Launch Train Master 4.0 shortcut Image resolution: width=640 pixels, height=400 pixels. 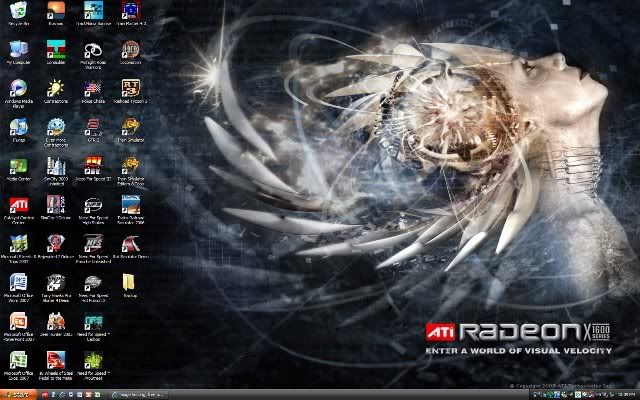tap(131, 11)
